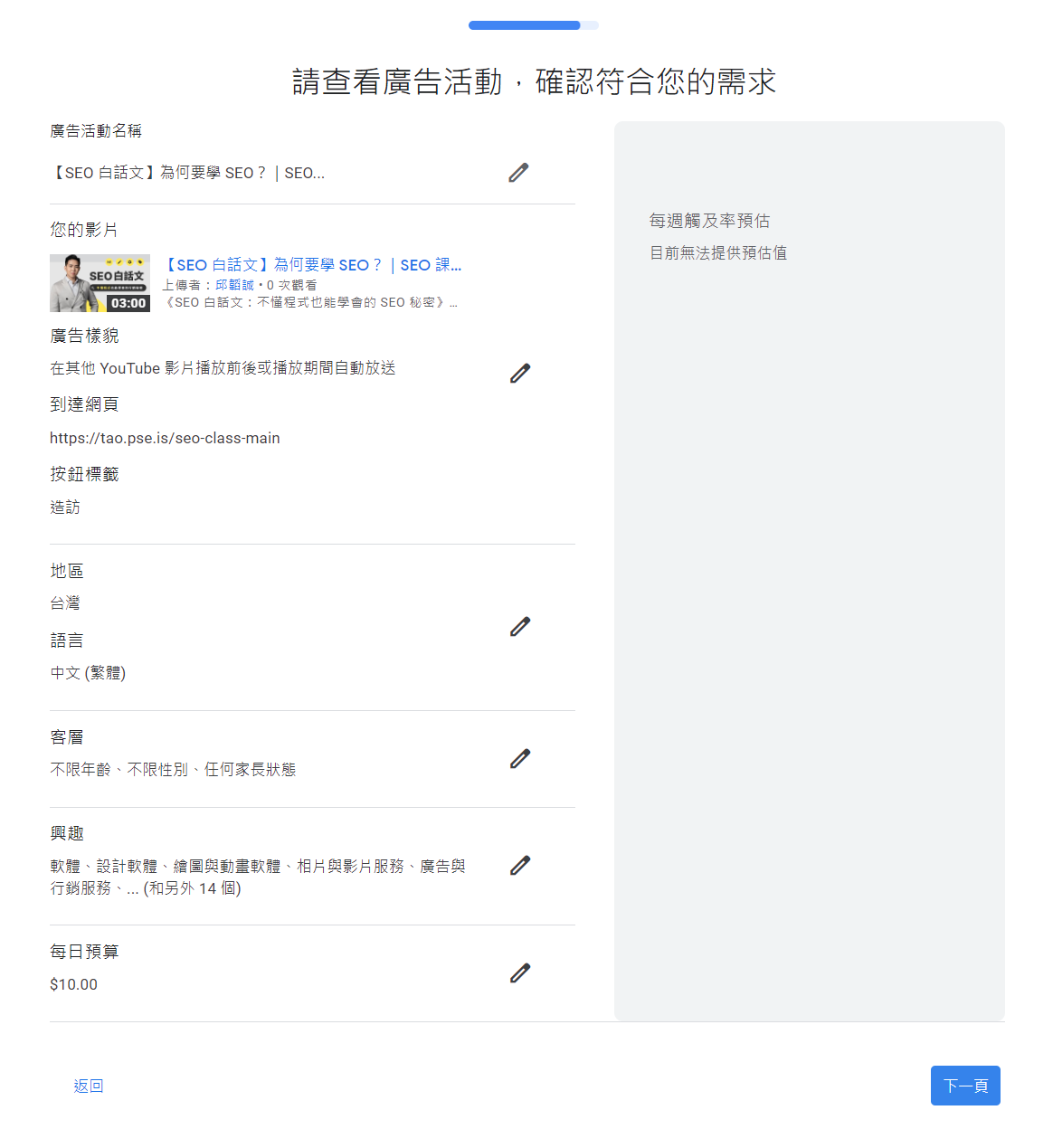Click pencil icon beside 廣告樣貌 section
The image size is (1053, 1148).
pos(520,373)
